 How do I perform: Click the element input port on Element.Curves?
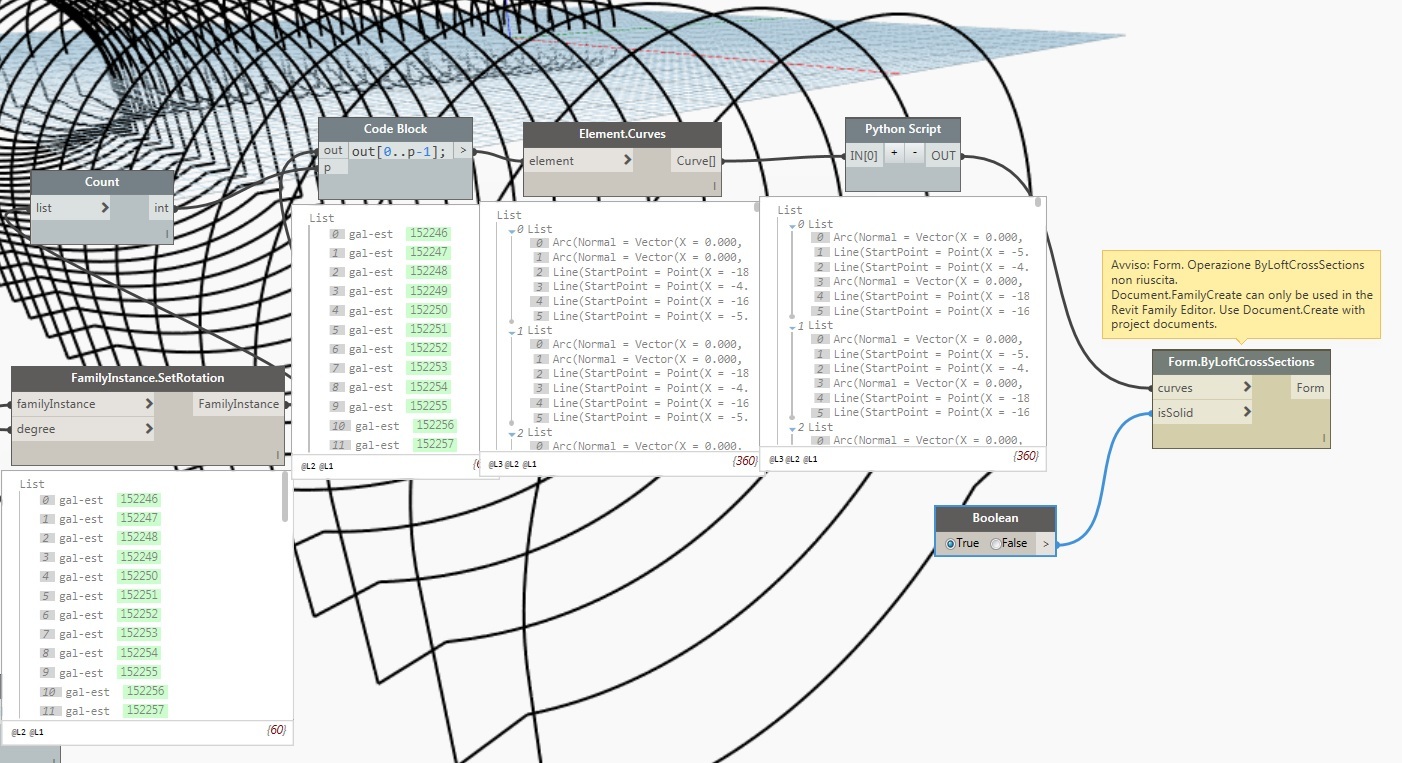(x=579, y=160)
